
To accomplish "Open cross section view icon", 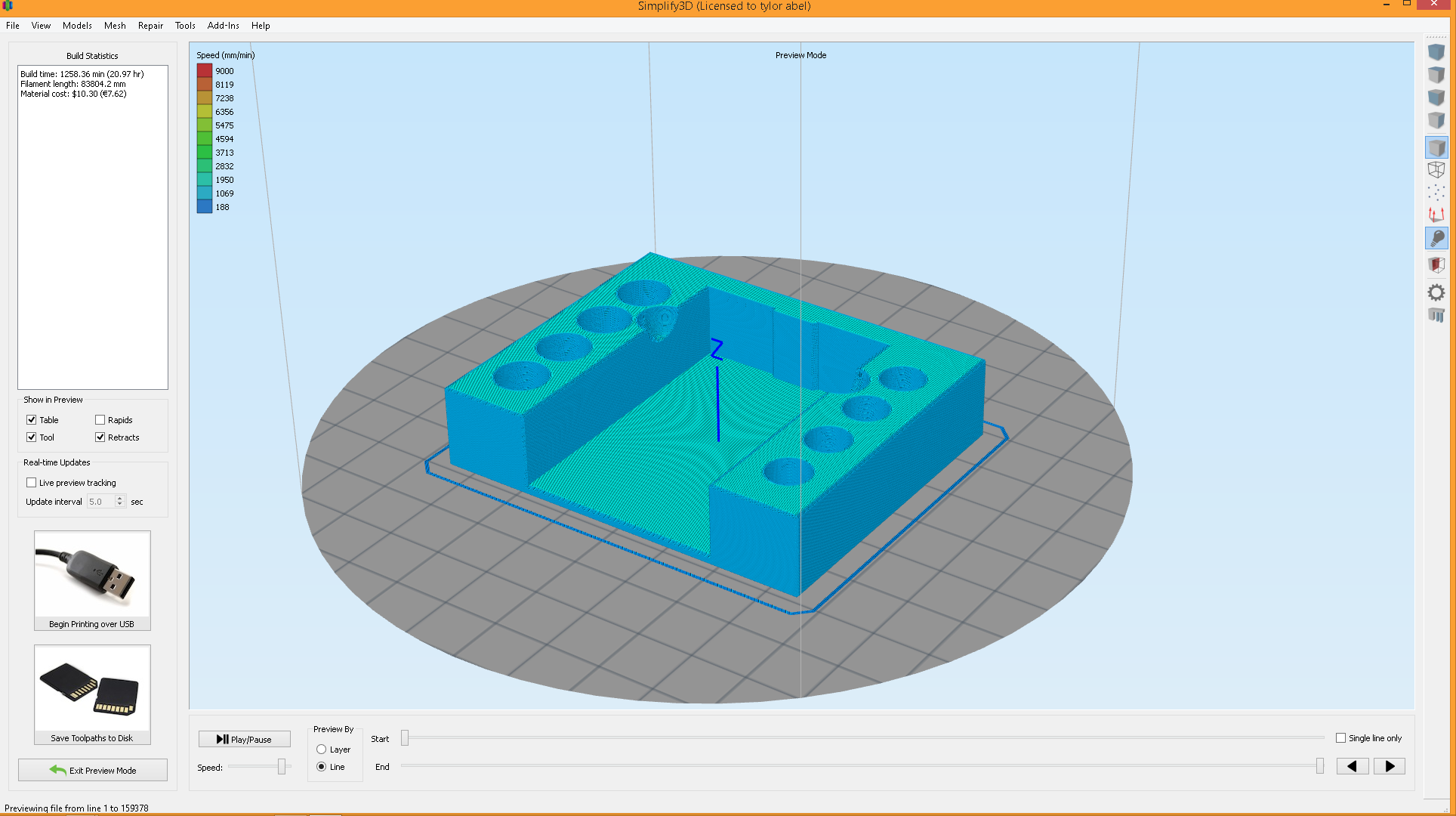I will coord(1436,264).
